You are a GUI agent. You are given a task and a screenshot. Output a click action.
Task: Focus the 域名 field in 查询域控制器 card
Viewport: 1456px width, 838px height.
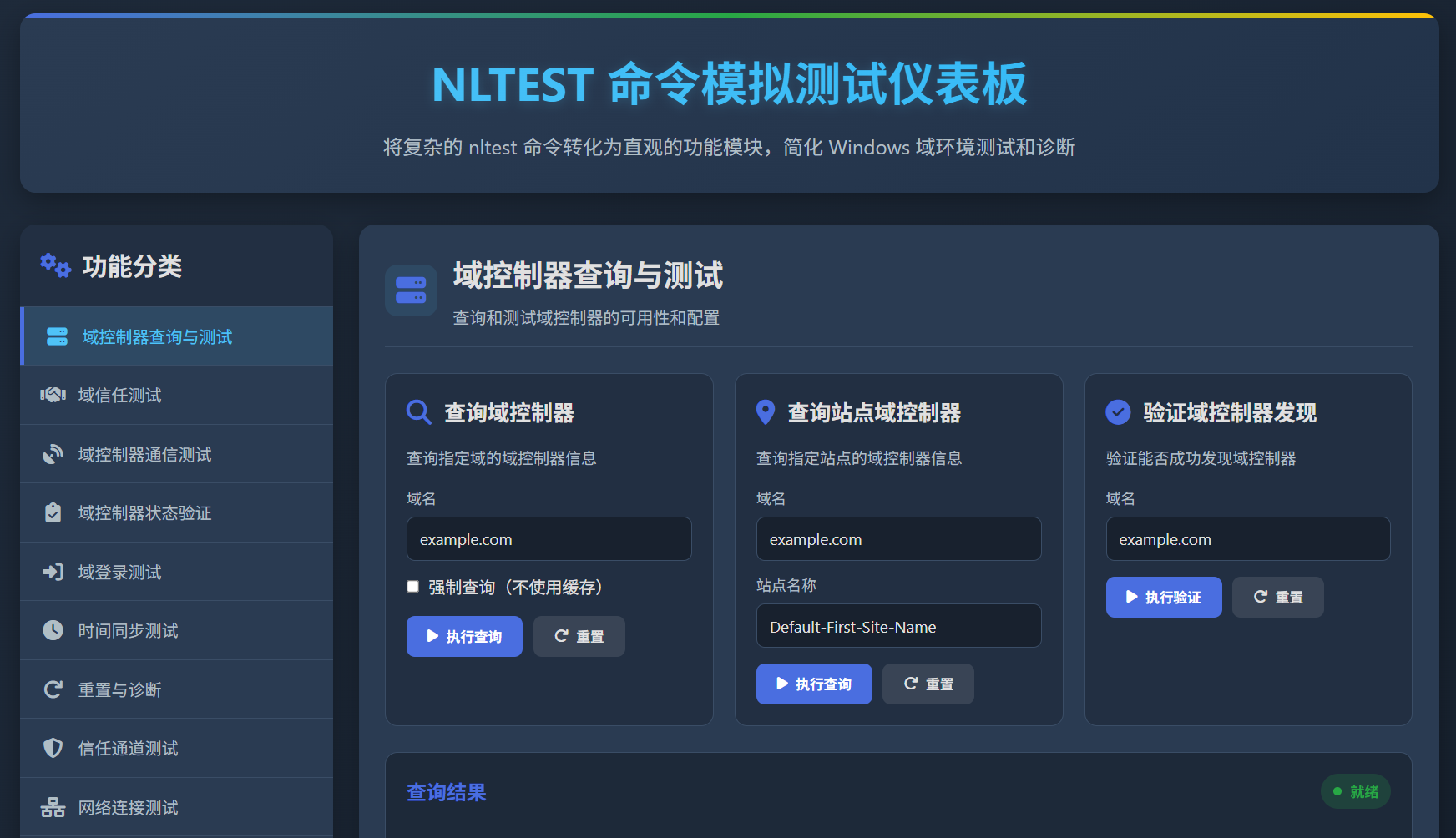[x=549, y=539]
